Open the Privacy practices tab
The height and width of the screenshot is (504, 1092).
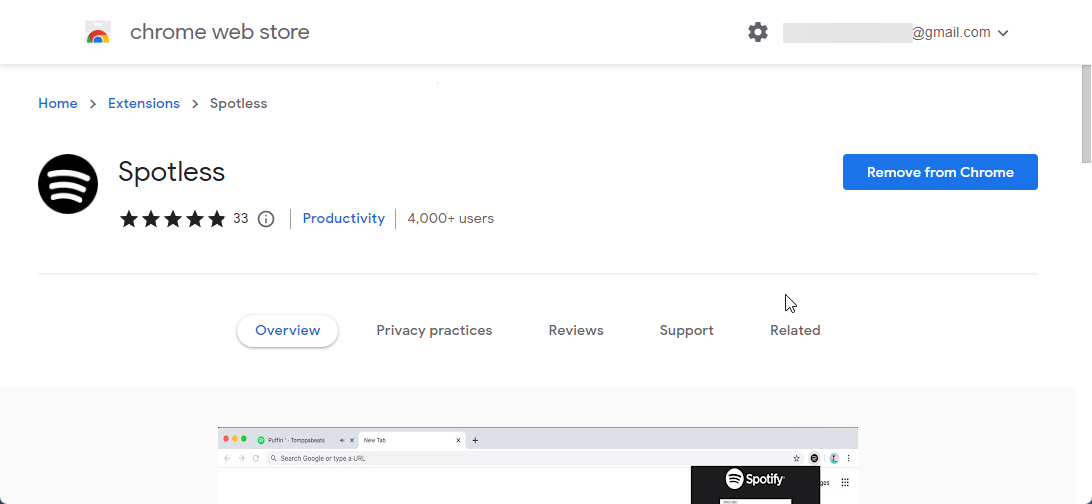(x=434, y=330)
